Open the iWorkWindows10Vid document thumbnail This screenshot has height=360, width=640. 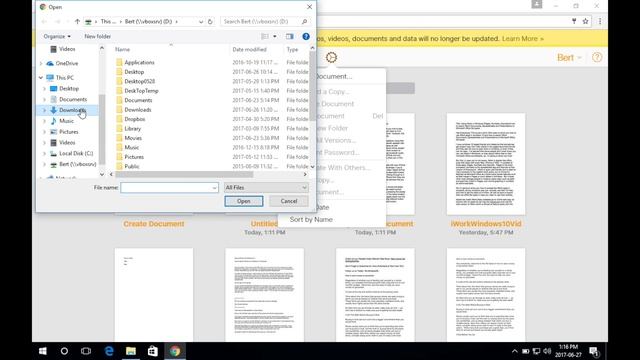(x=486, y=164)
